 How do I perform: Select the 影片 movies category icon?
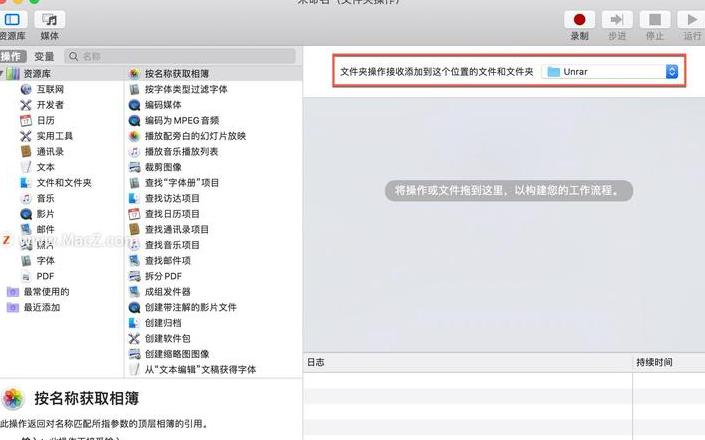pyautogui.click(x=26, y=214)
